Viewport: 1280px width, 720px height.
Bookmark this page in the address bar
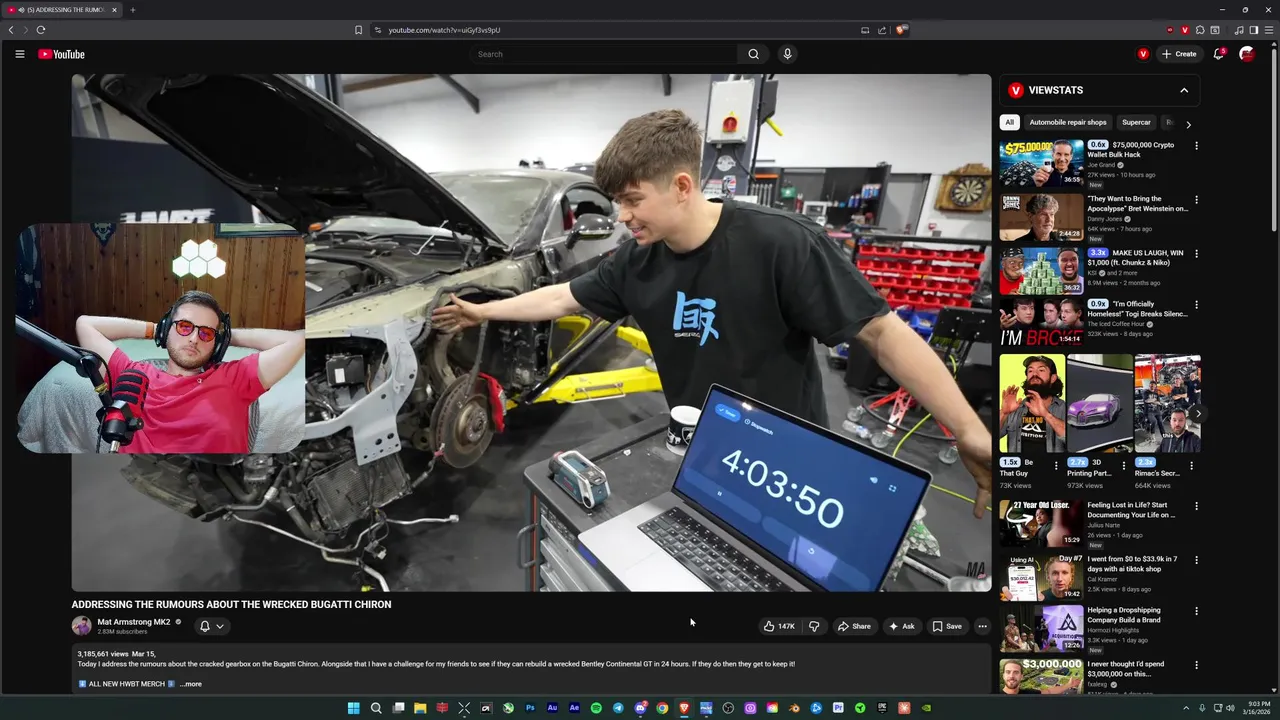tap(358, 30)
